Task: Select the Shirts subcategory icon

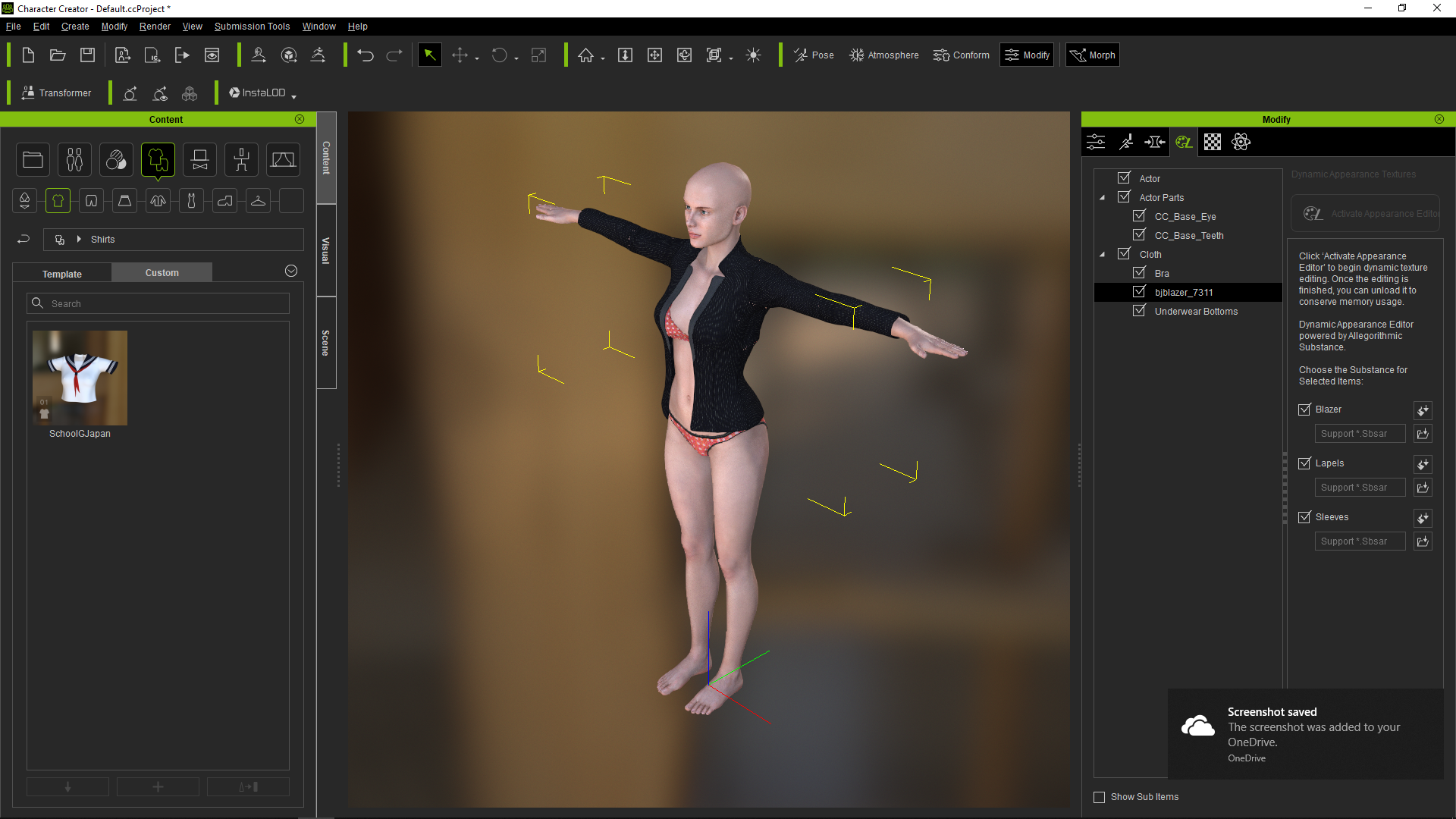Action: point(58,201)
